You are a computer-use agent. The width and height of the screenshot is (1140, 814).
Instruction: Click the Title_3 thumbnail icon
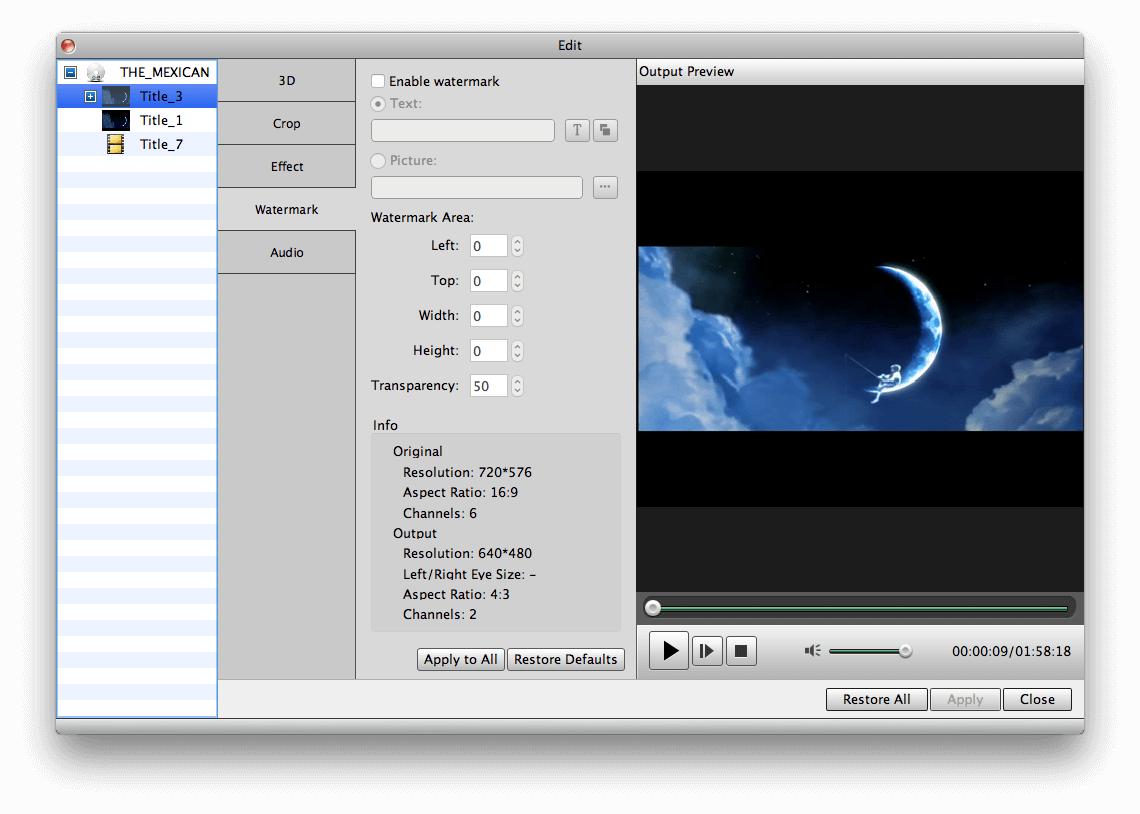coord(116,96)
